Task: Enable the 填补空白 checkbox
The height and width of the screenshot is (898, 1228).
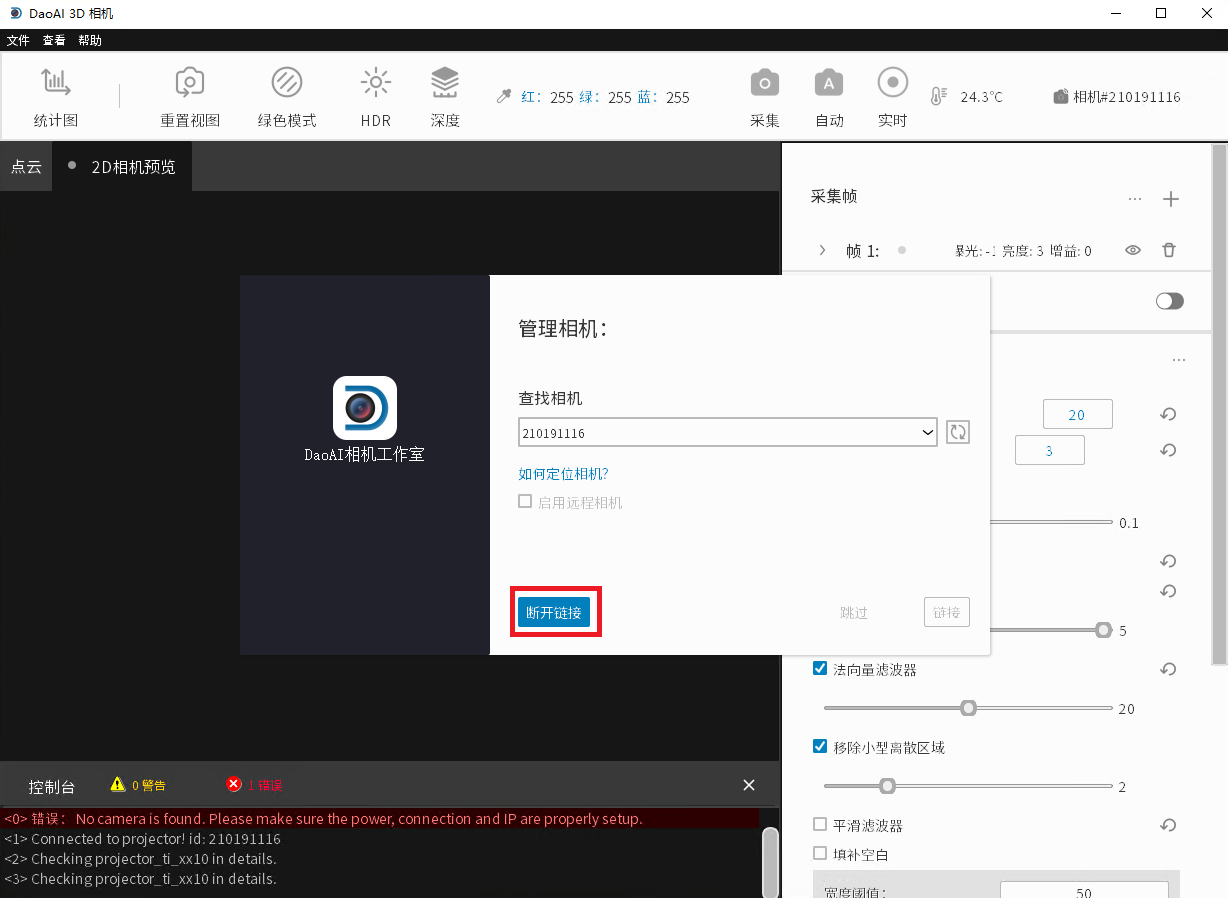Action: coord(820,854)
